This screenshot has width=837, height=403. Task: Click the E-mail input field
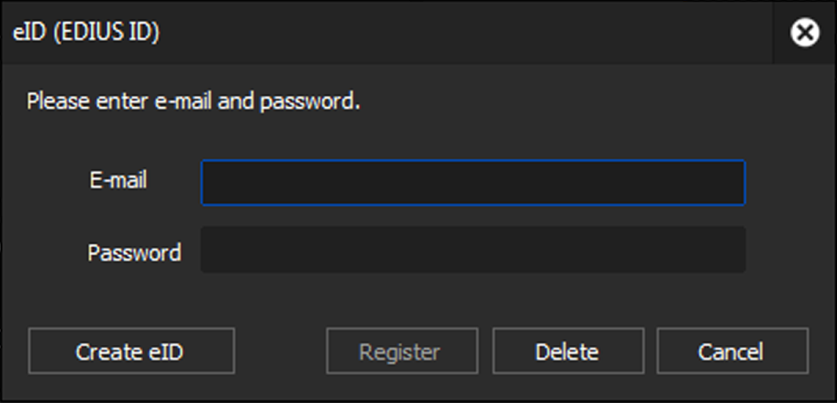pos(472,183)
